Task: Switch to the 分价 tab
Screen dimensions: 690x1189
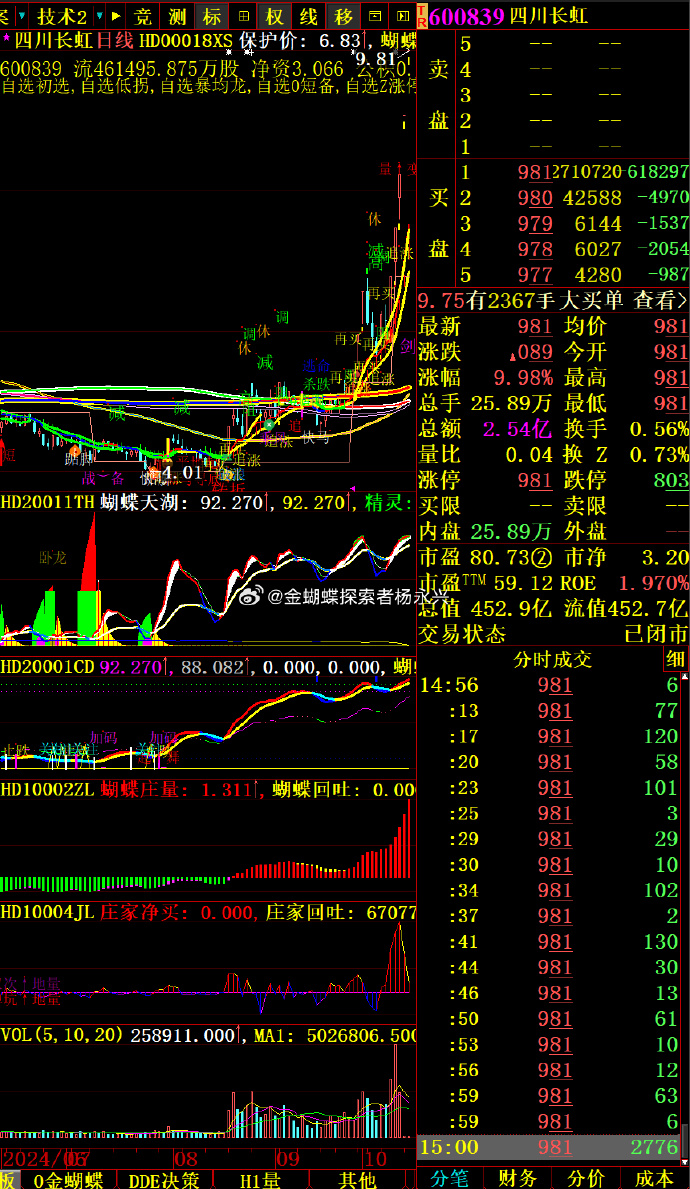Action: coord(586,1178)
